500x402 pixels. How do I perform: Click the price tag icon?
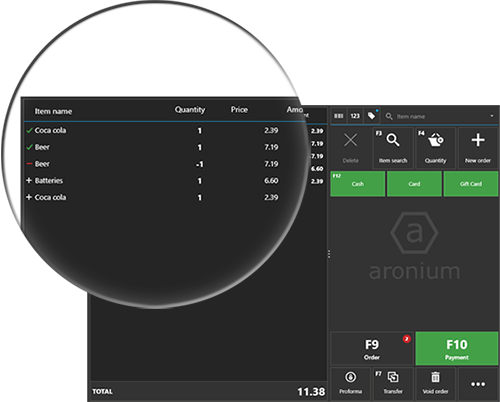point(372,116)
